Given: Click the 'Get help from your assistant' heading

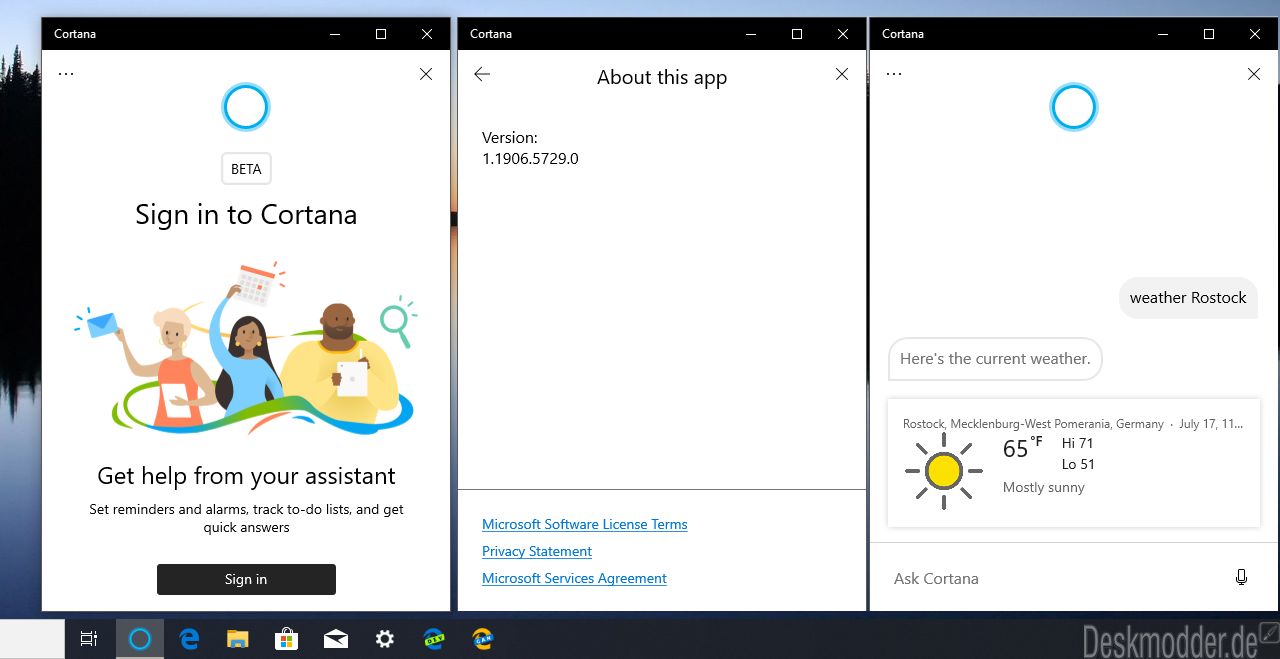Looking at the screenshot, I should pyautogui.click(x=246, y=476).
